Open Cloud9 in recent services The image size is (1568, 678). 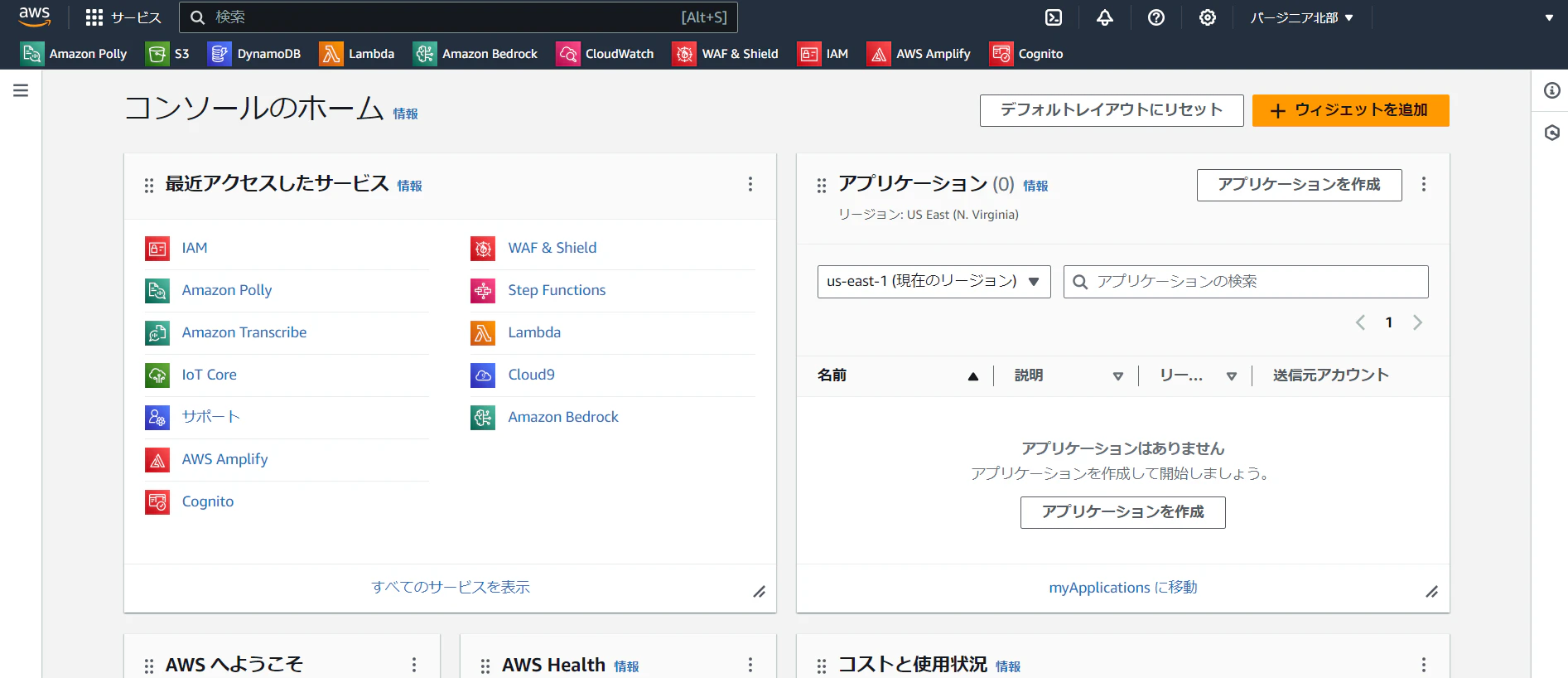tap(531, 375)
